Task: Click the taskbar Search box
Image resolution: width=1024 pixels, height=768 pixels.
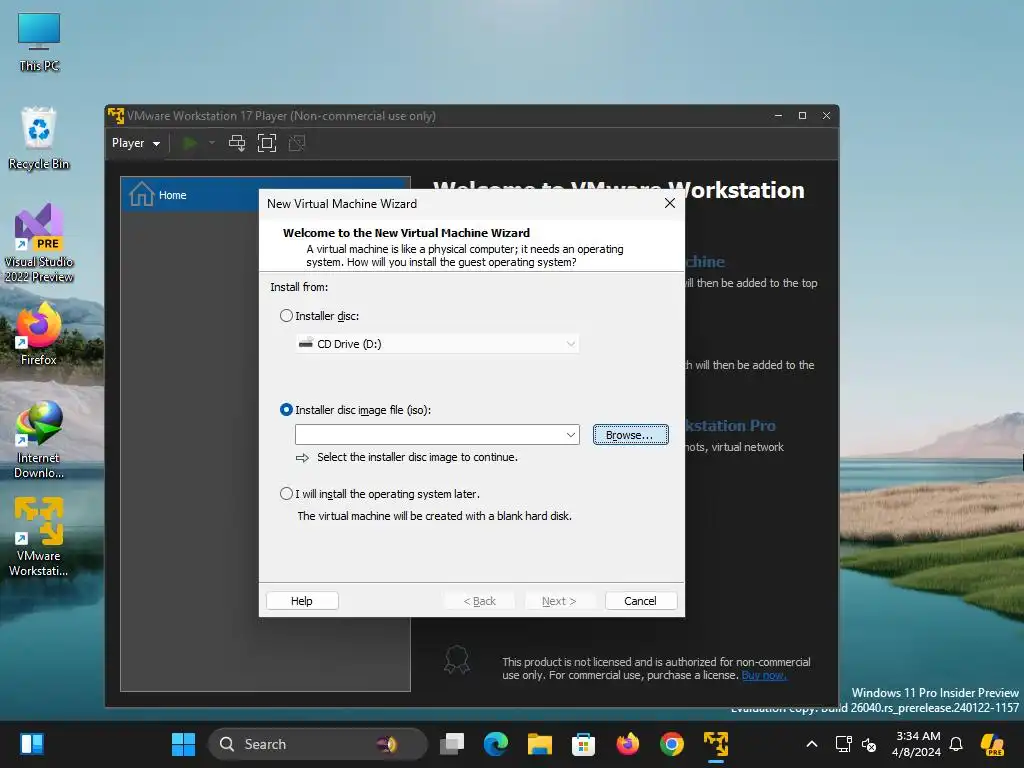Action: click(317, 744)
